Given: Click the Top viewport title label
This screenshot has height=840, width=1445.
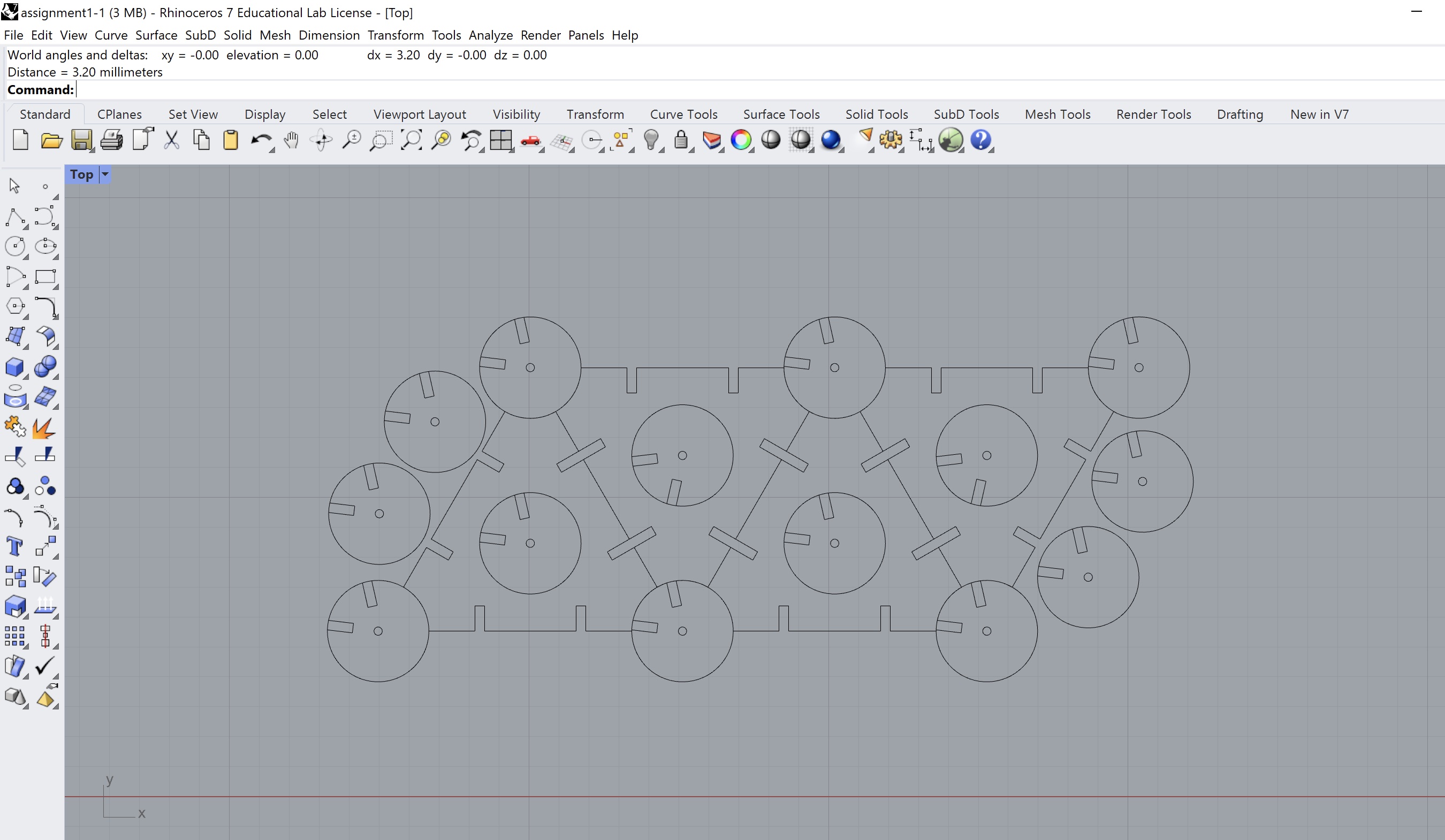Looking at the screenshot, I should (81, 174).
